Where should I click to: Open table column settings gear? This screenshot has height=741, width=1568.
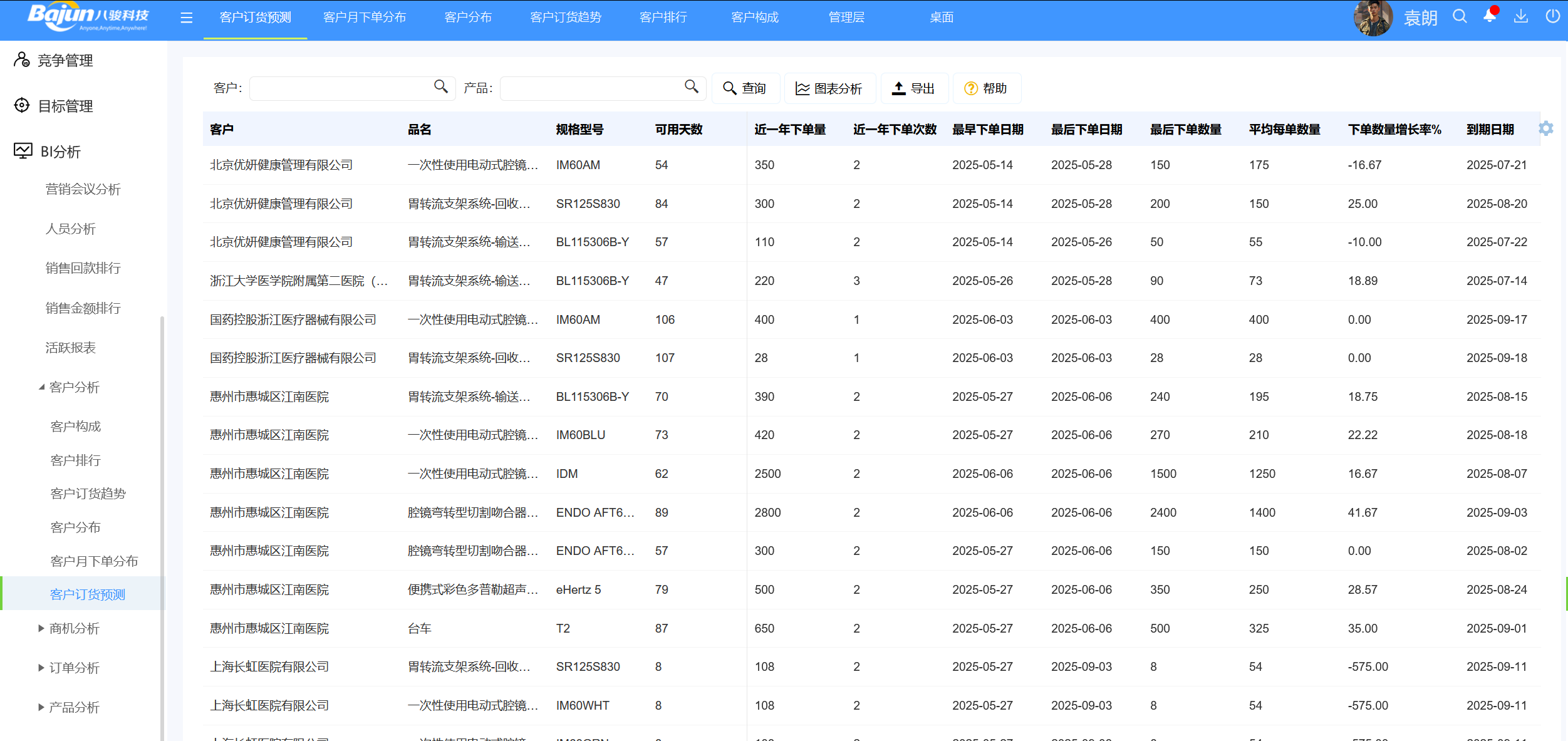point(1546,128)
